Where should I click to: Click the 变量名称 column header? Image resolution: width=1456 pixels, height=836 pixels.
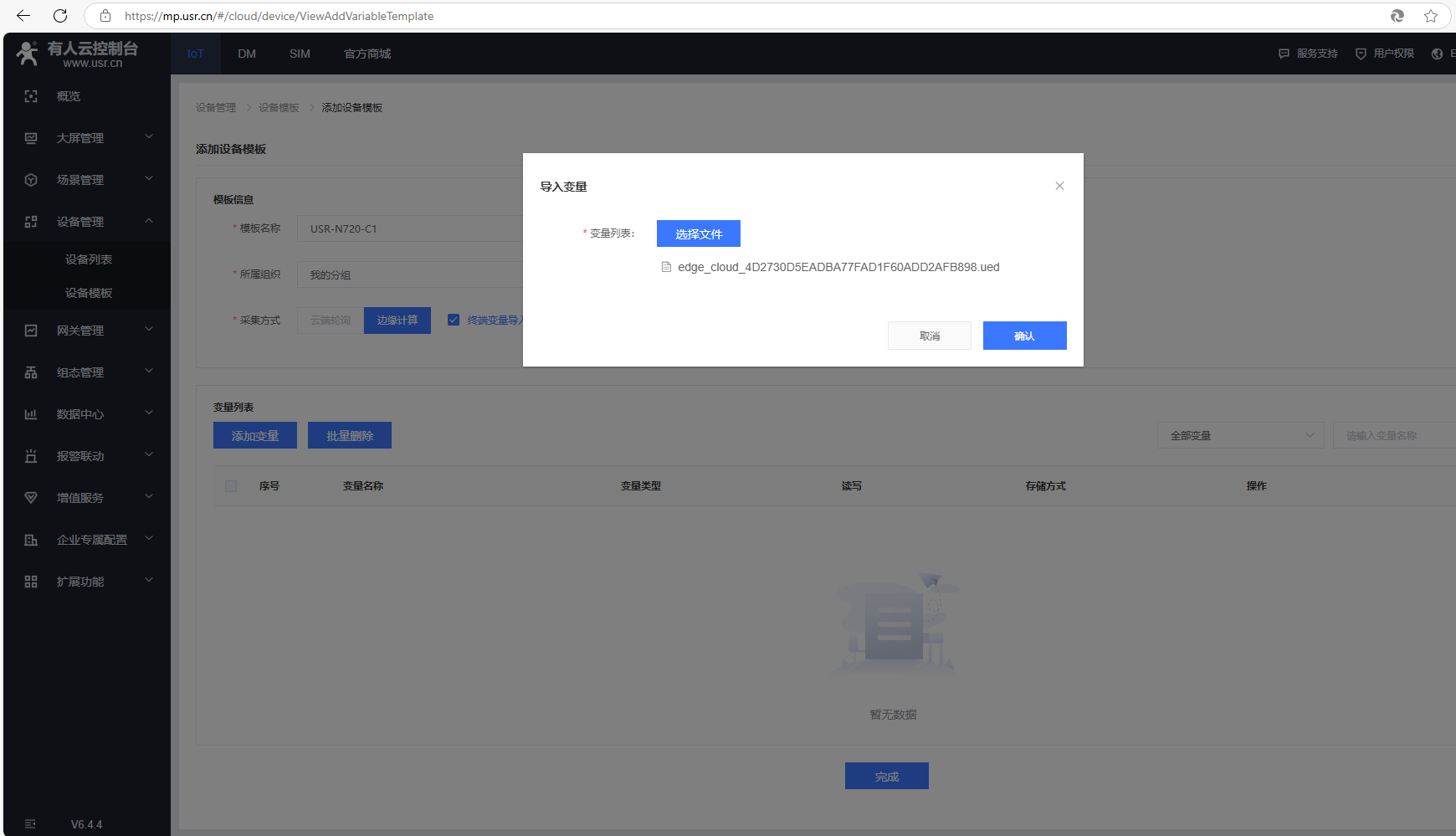(x=363, y=486)
